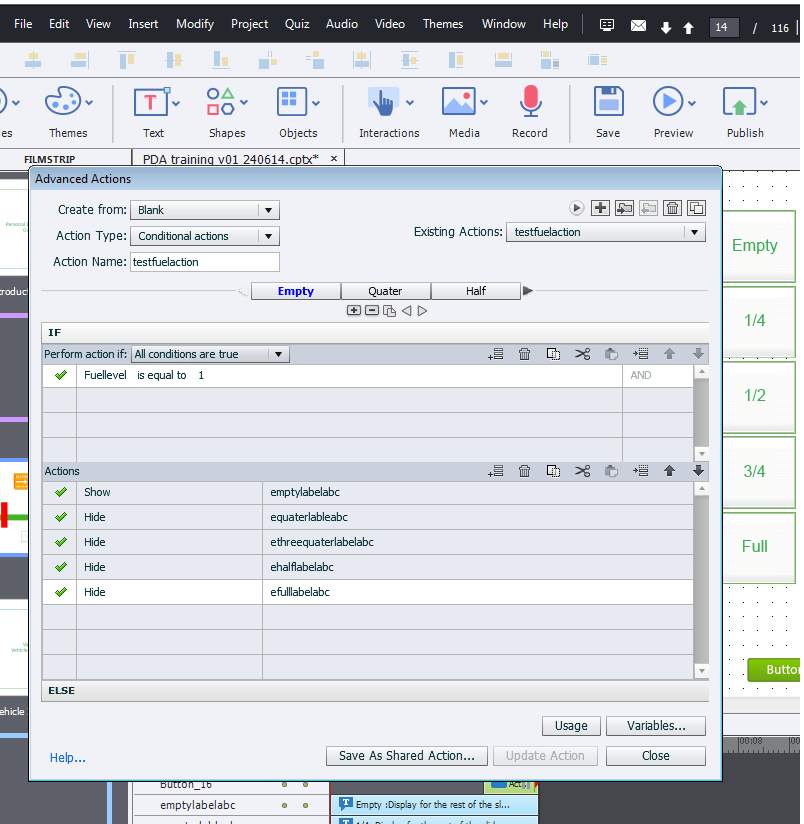804x824 pixels.
Task: Show more decision tabs after Half
Action: (528, 291)
